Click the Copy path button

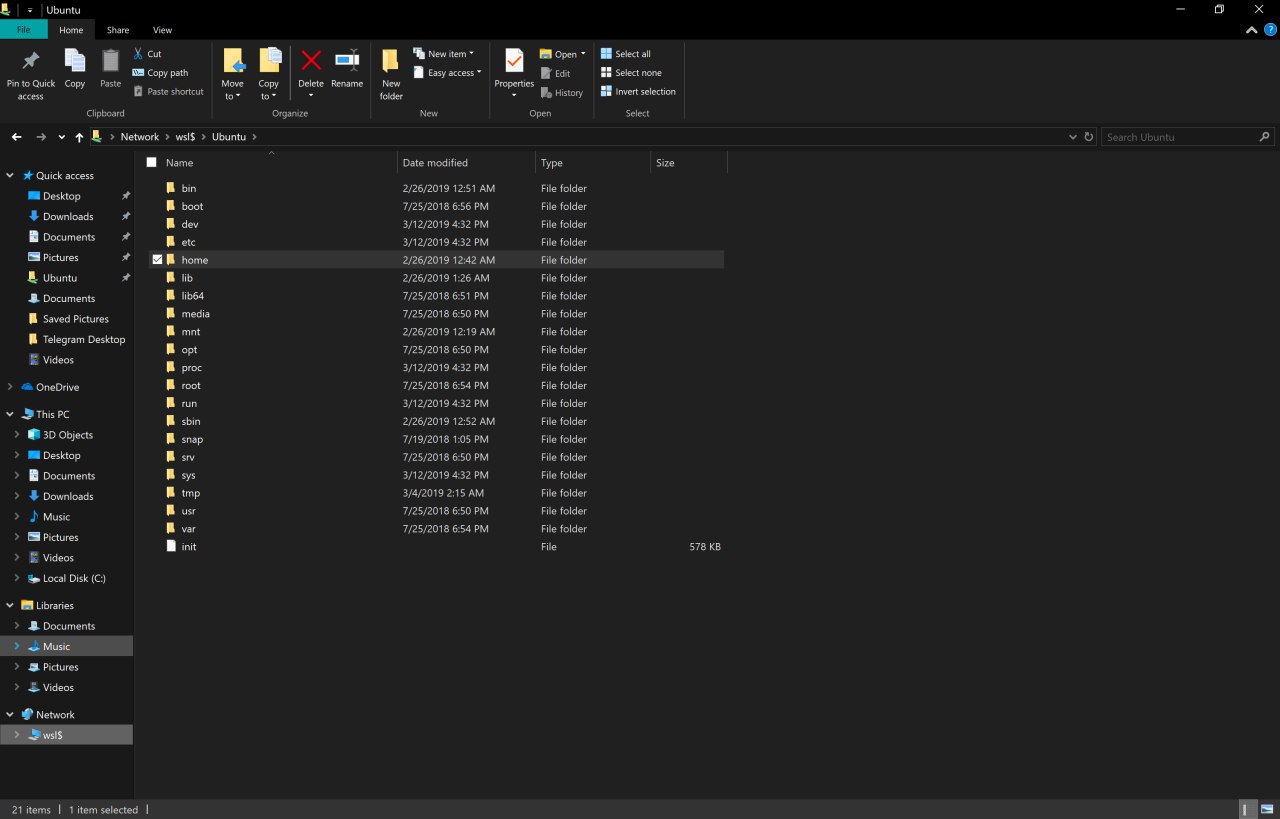point(160,73)
